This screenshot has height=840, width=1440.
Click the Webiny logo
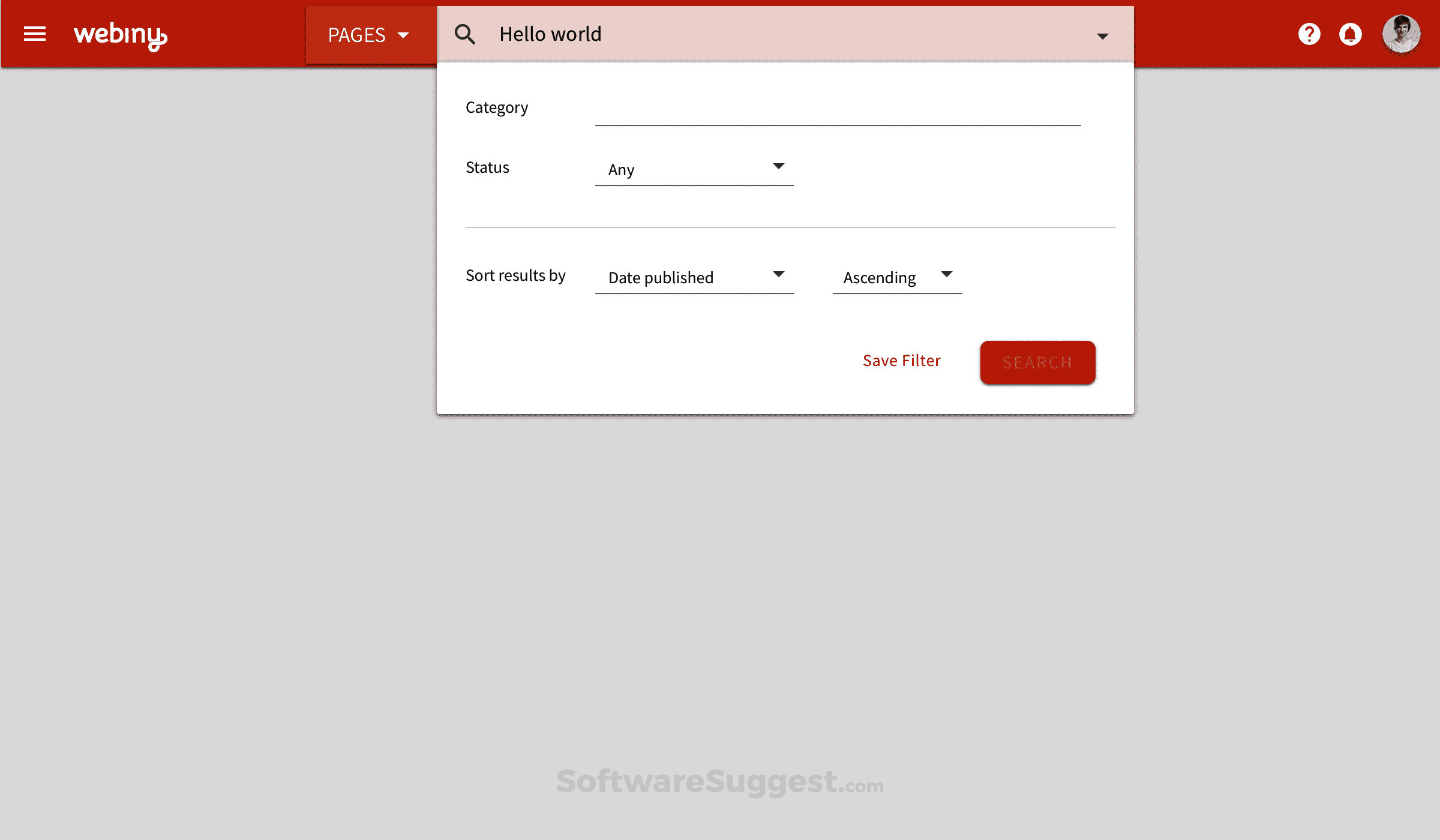(120, 34)
